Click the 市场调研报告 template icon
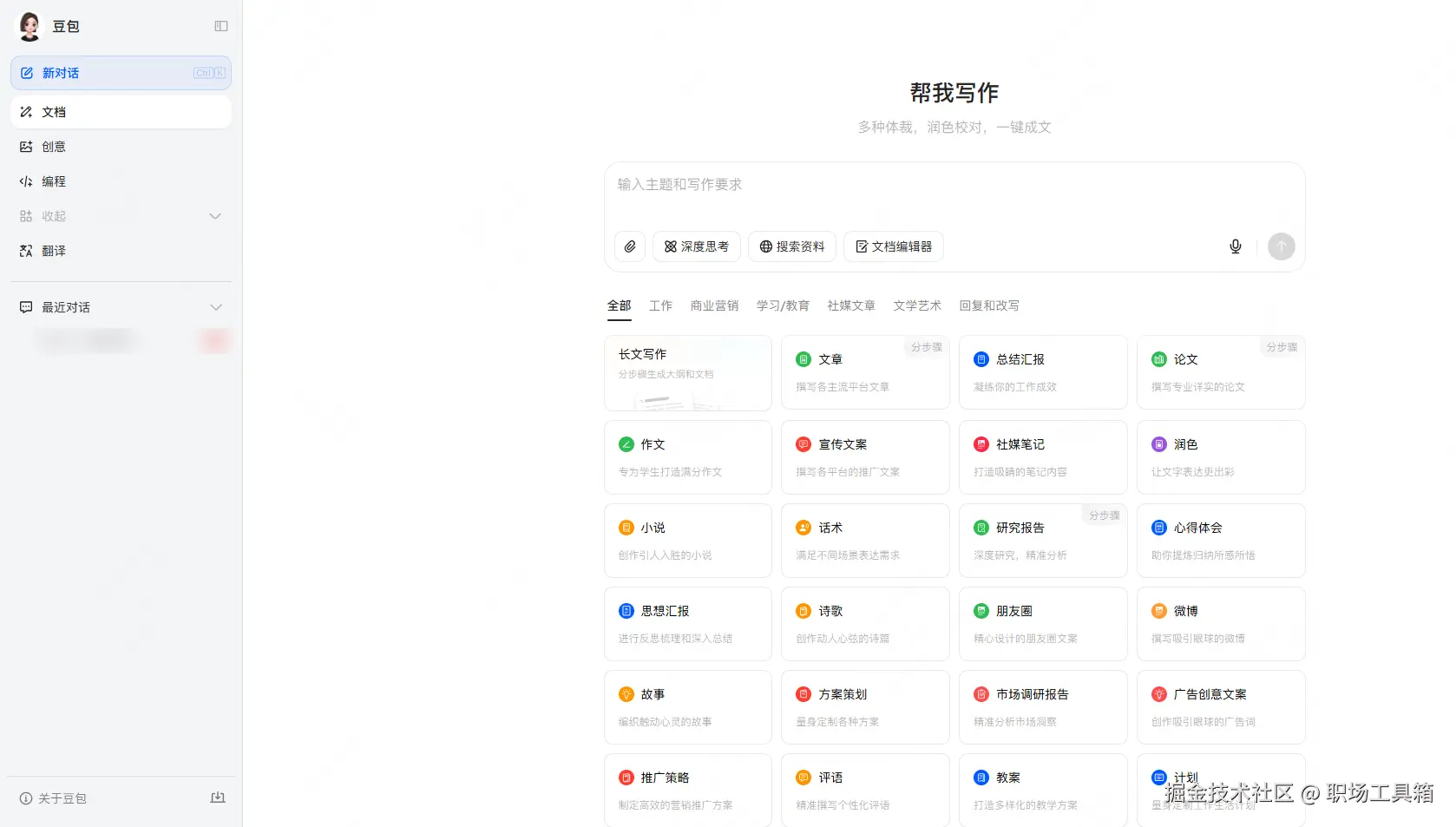Viewport: 1456px width, 827px height. click(981, 694)
